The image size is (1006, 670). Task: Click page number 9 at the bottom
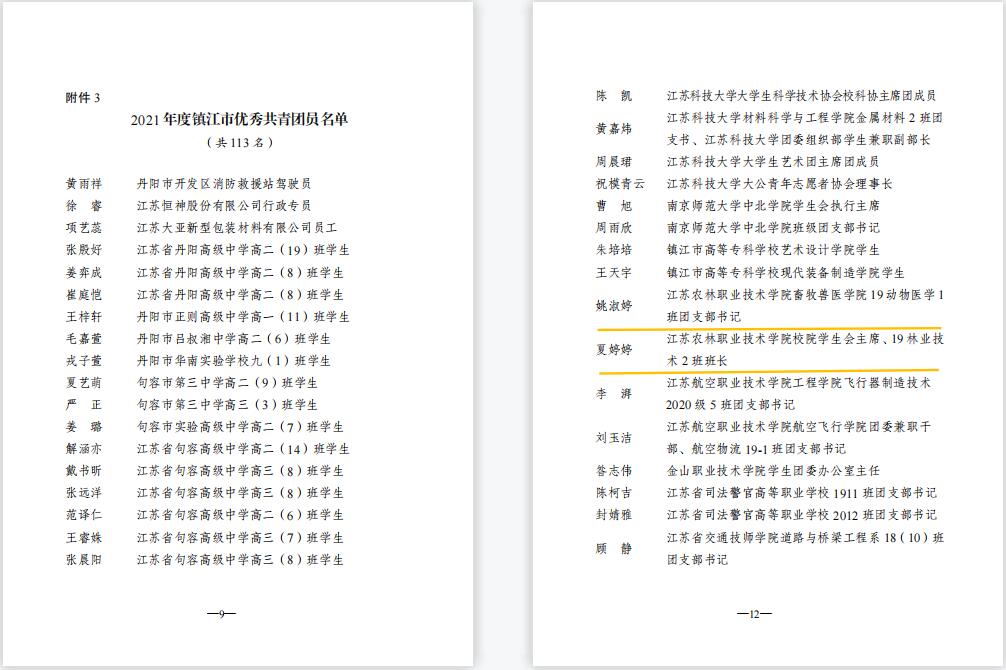(221, 614)
